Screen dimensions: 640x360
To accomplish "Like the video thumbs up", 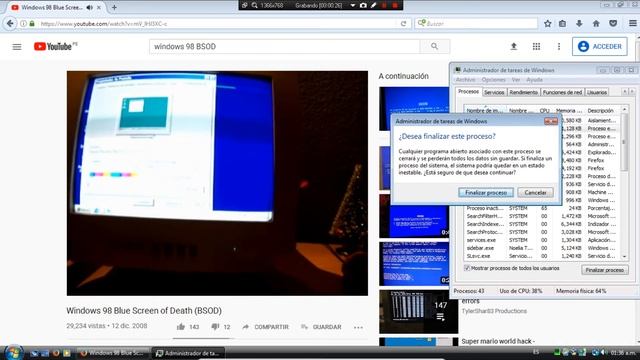I will (181, 327).
